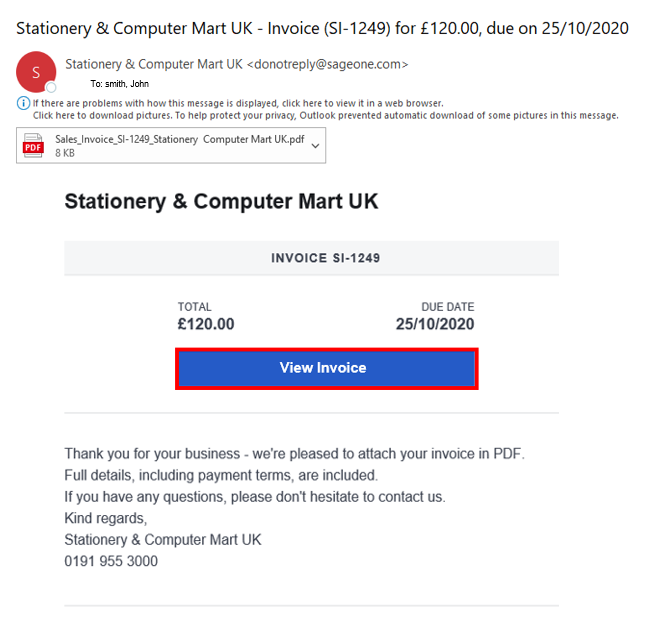Open the Sales_Invoice_SI-1249 PDF attachment
This screenshot has width=658, height=623.
[x=178, y=139]
